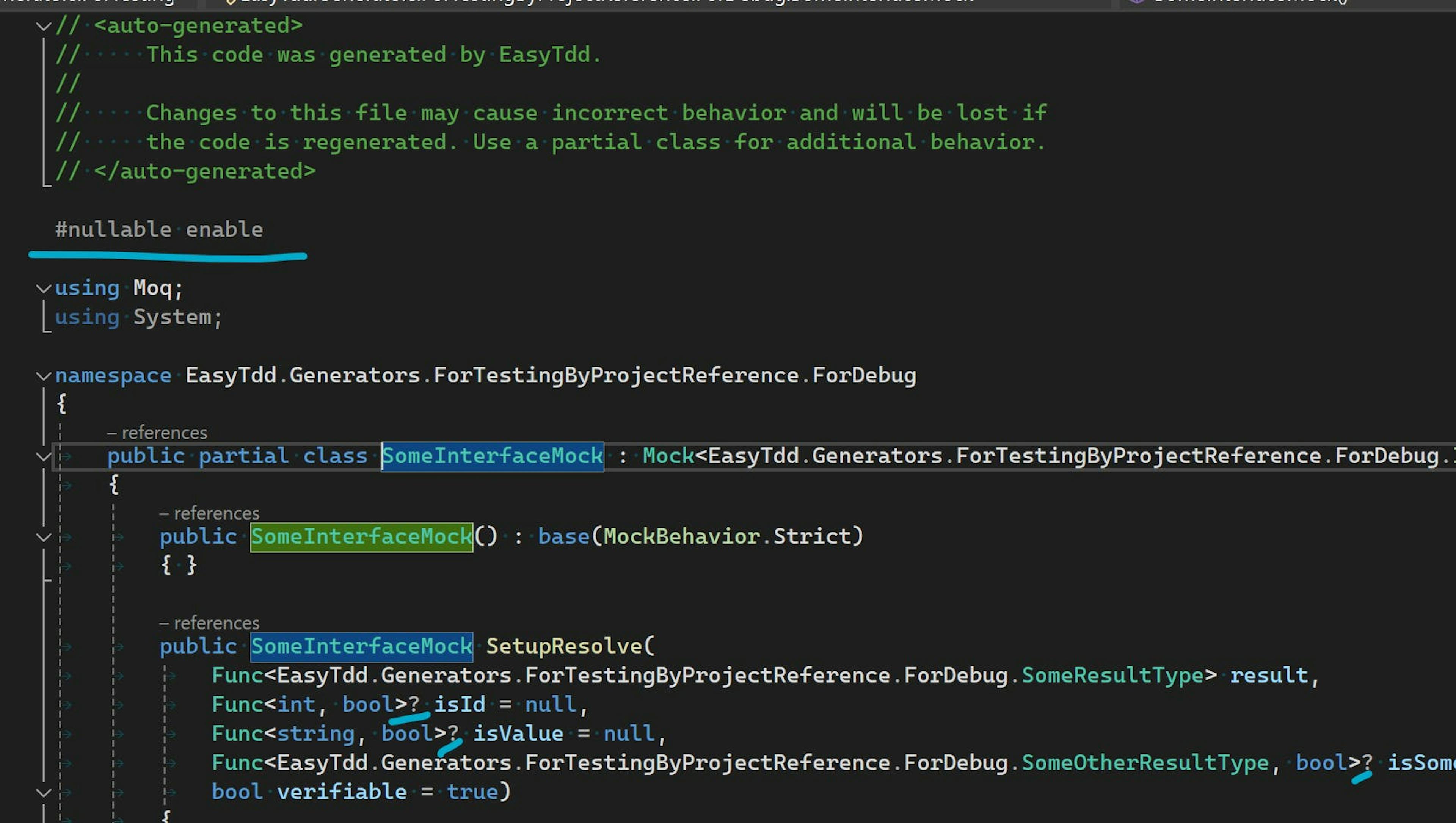
Task: Click 'Func' on the isId parameter line
Action: [237, 705]
